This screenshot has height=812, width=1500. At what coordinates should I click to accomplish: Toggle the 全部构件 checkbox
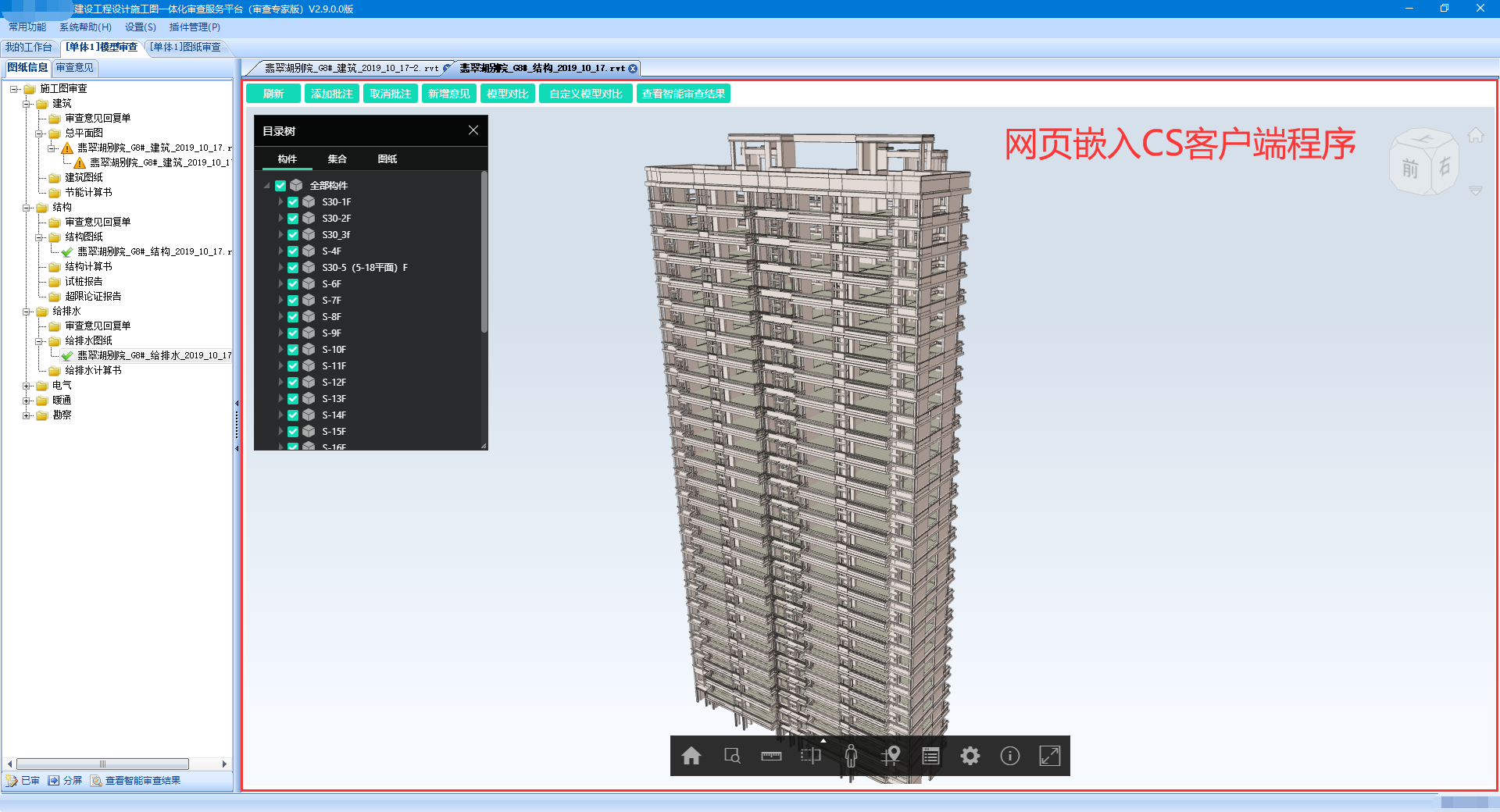click(x=280, y=186)
